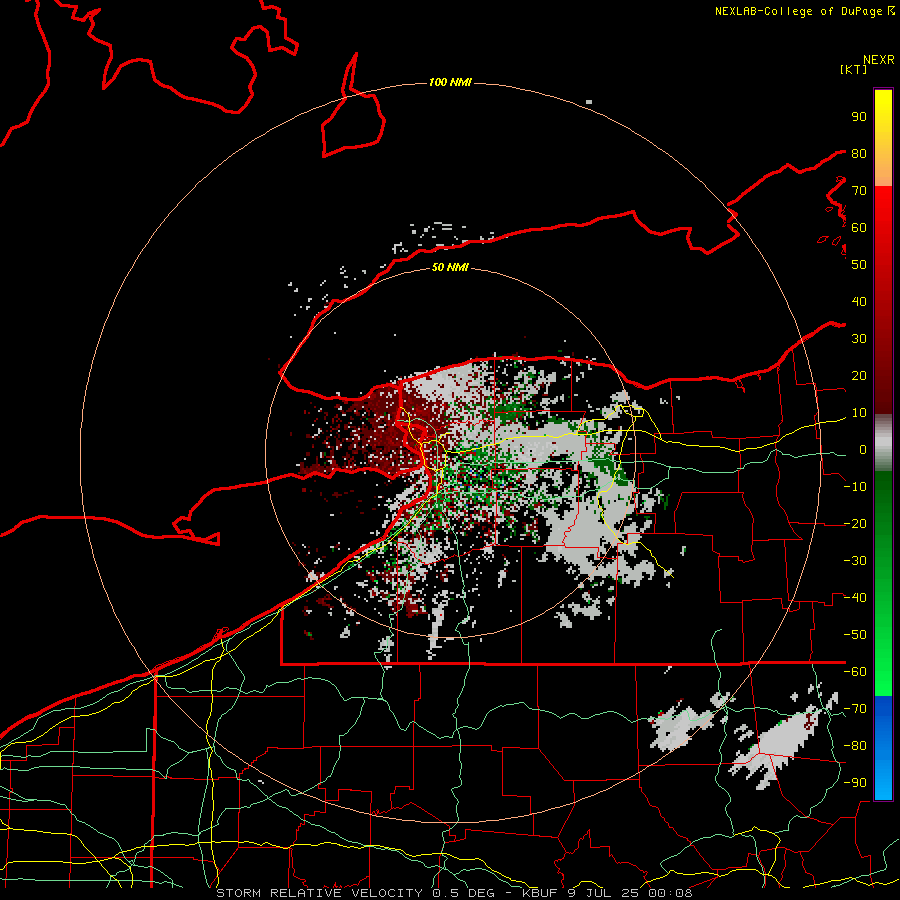Click the "NEXR" label above the scale
Screen dimensions: 900x900
(879, 60)
